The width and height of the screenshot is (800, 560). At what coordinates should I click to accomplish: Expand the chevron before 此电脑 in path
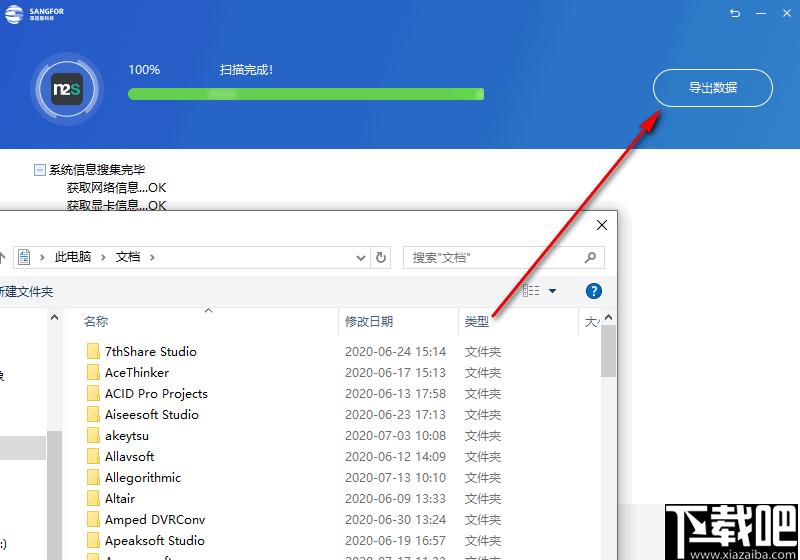pos(42,257)
